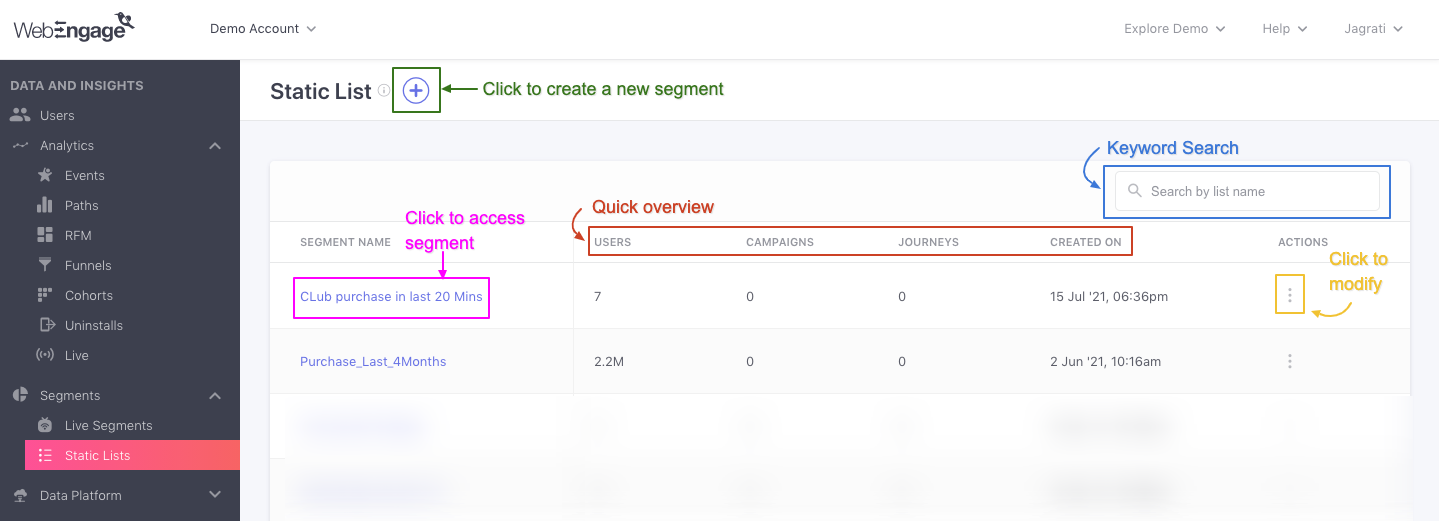The image size is (1439, 521).
Task: Click the Funnels funnel icon
Action: pyautogui.click(x=45, y=265)
